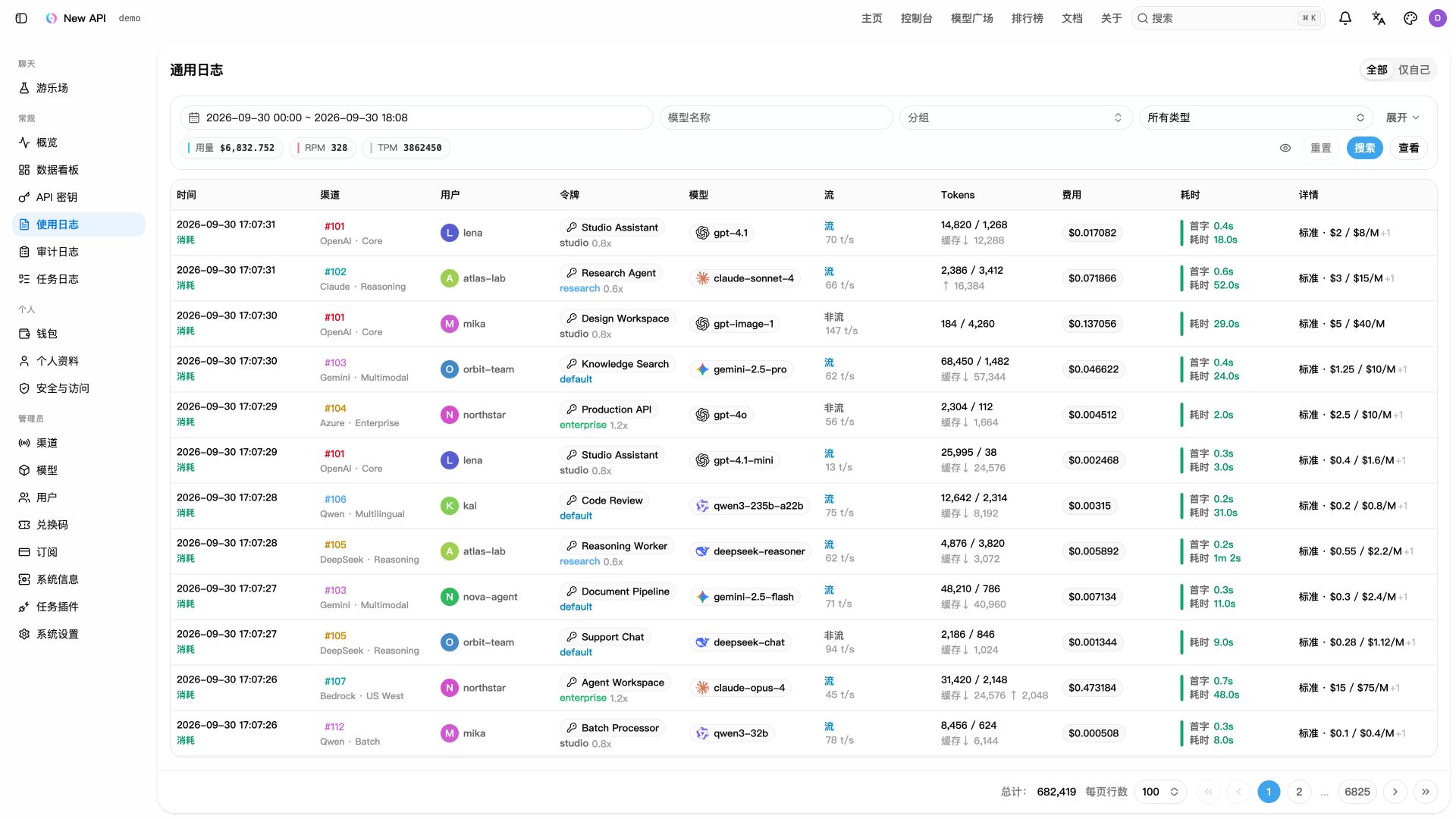Open 数据看板 in the sidebar
The width and height of the screenshot is (1456, 819).
tap(79, 170)
